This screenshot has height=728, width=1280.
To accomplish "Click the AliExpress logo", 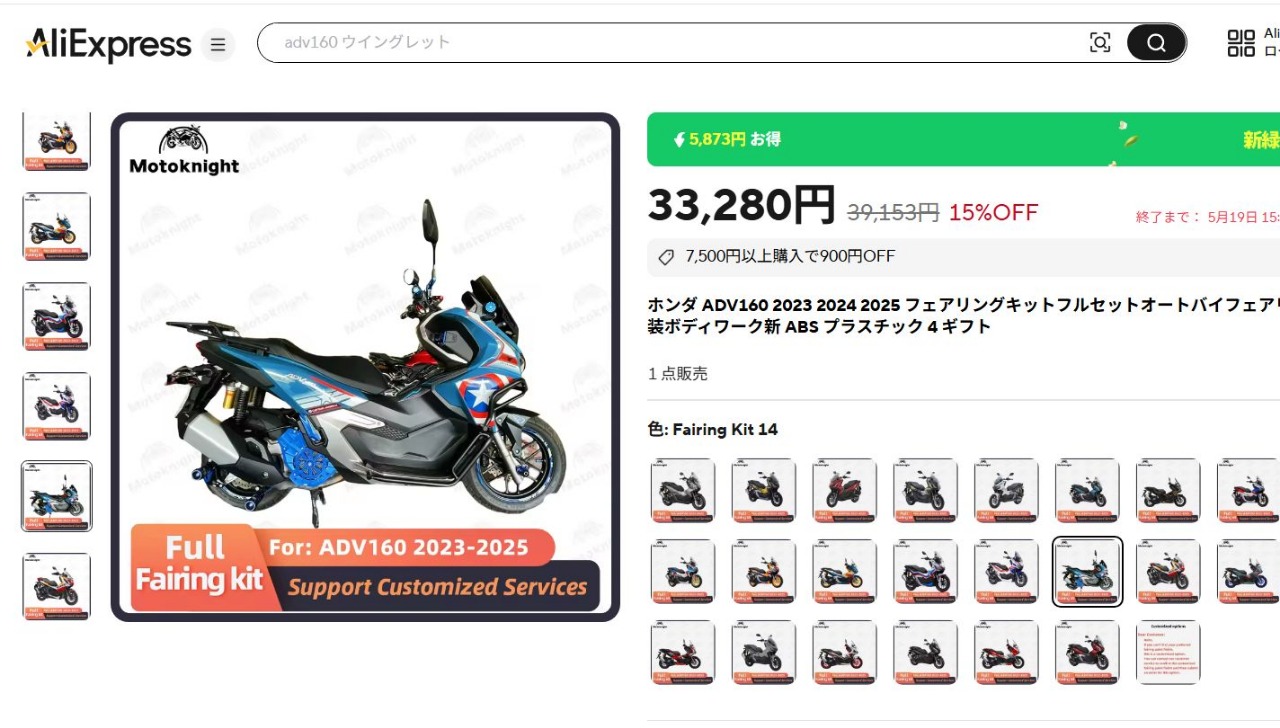I will (108, 44).
